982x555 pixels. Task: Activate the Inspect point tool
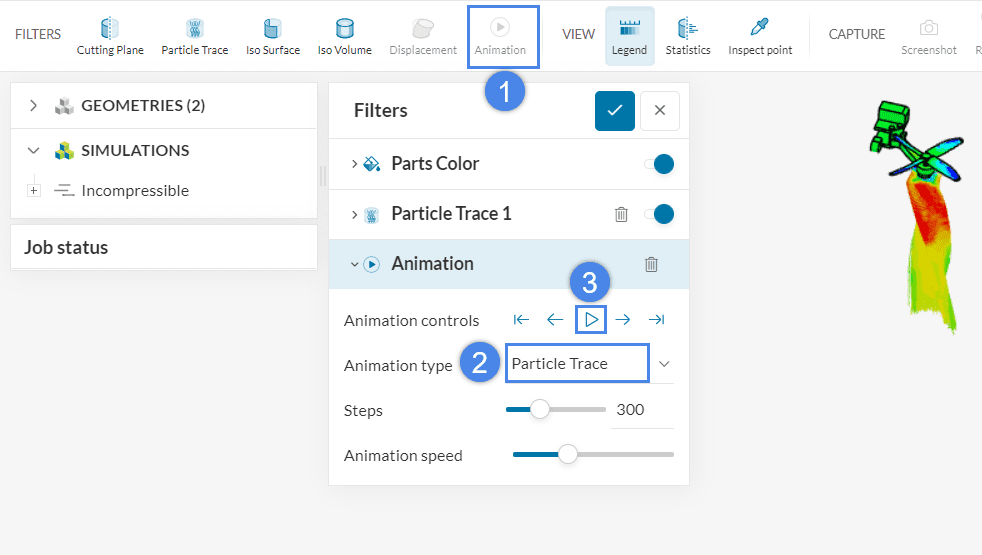[760, 36]
